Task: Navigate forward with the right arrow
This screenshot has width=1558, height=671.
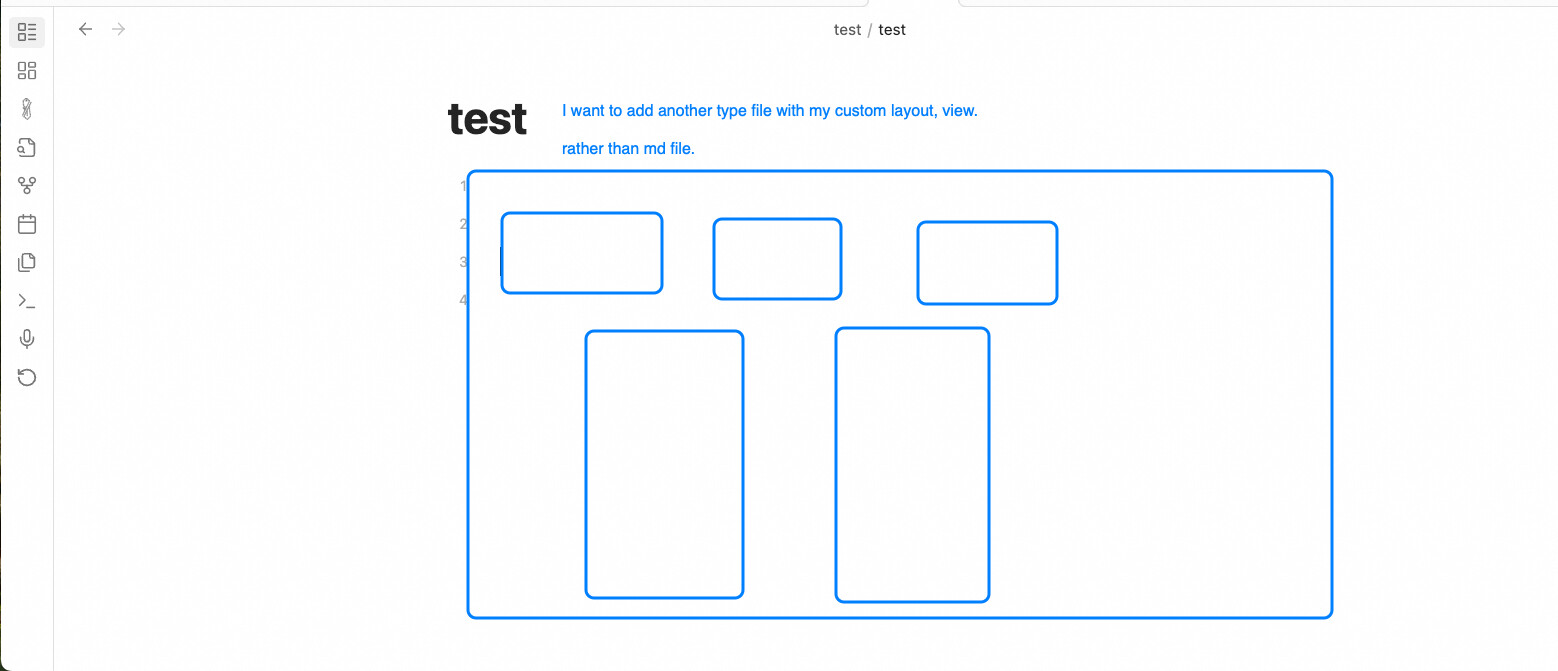Action: 119,29
